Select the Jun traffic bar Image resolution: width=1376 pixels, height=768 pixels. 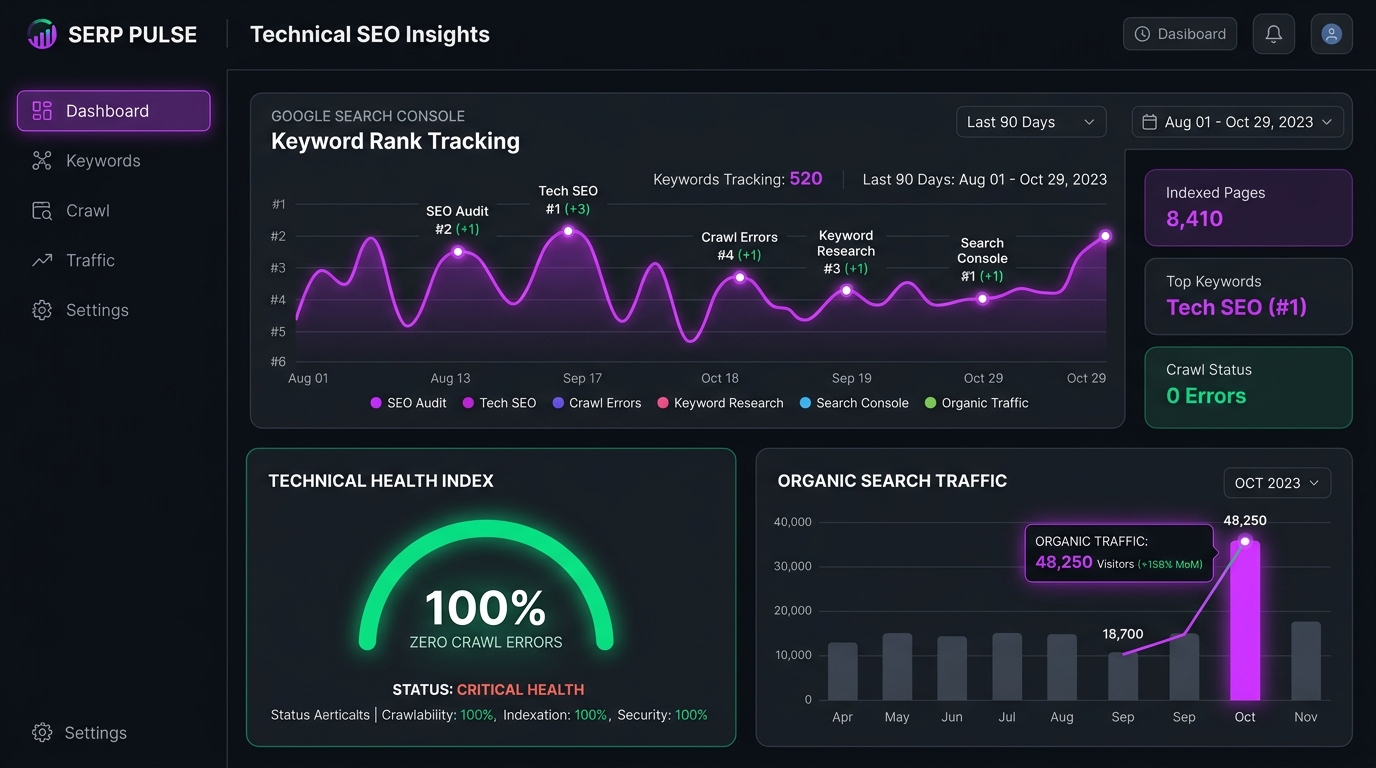pyautogui.click(x=952, y=668)
